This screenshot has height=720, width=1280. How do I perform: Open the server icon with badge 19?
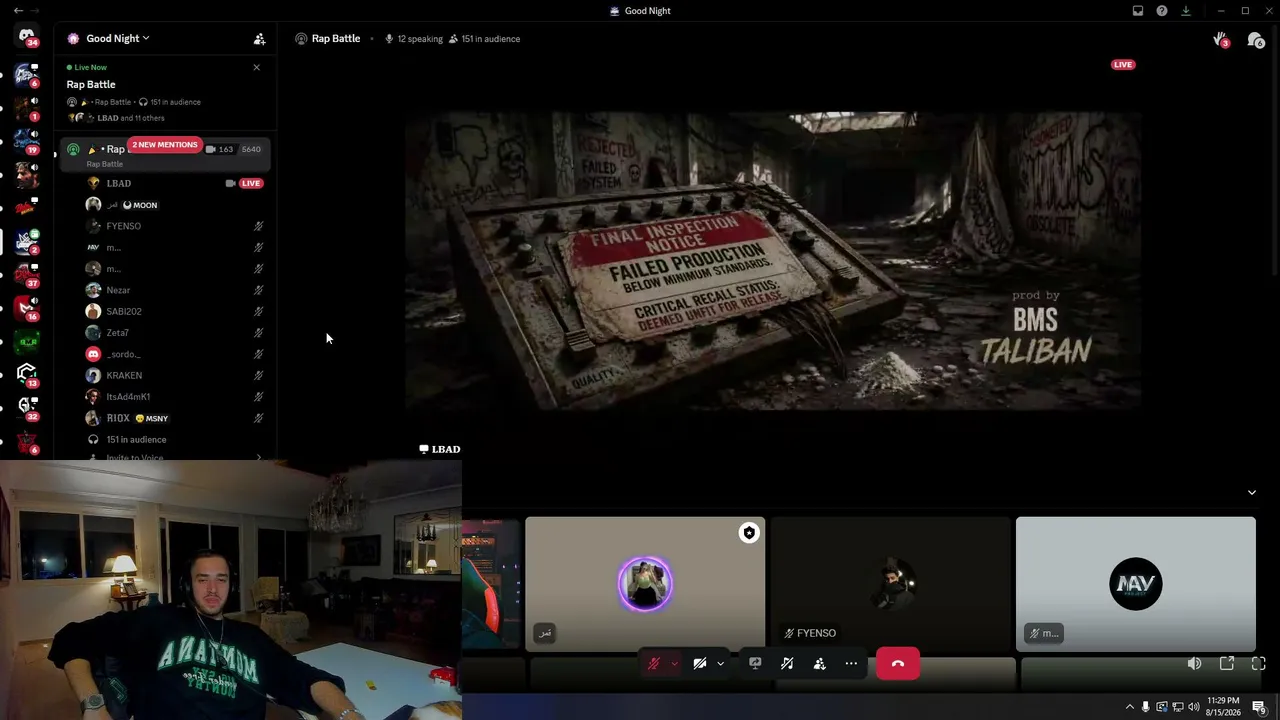27,143
